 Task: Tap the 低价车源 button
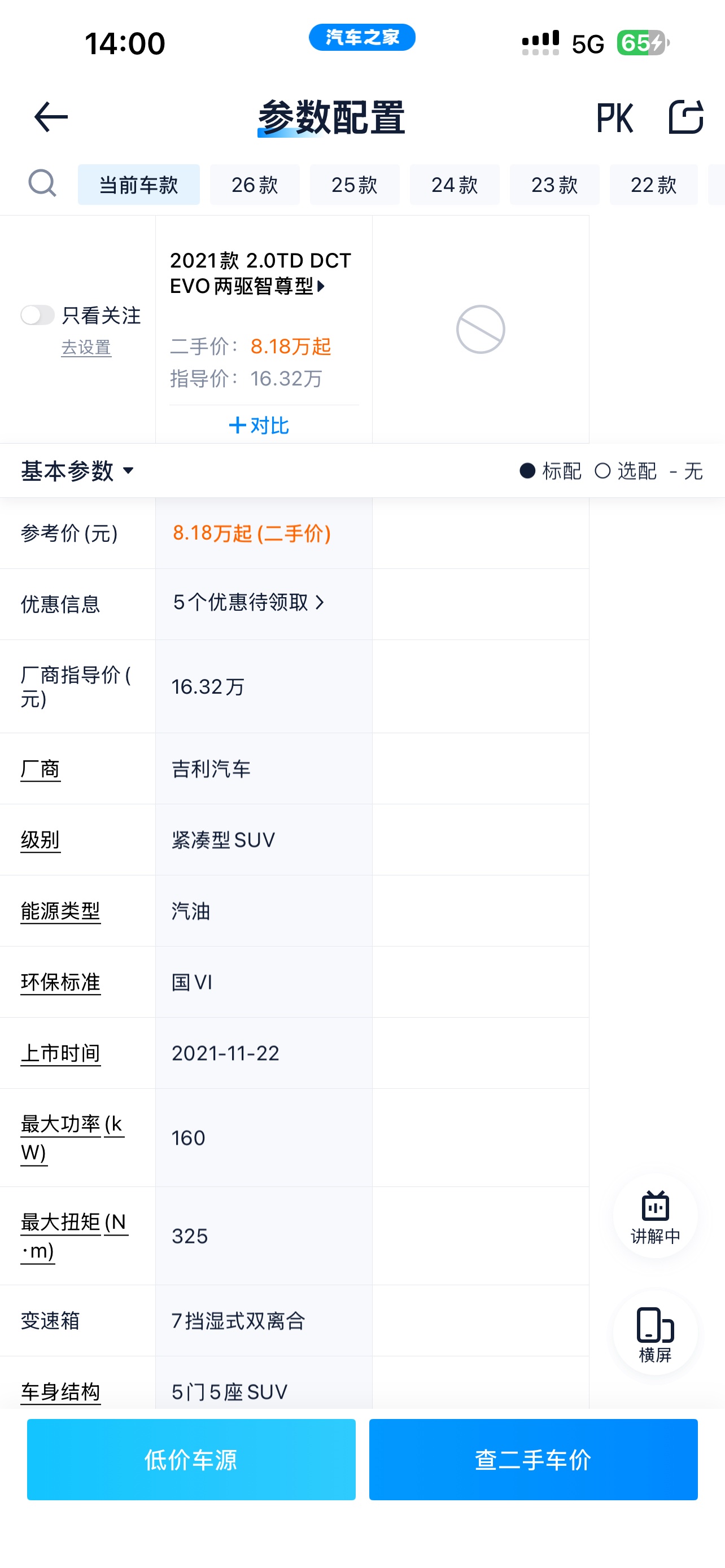coord(191,1459)
